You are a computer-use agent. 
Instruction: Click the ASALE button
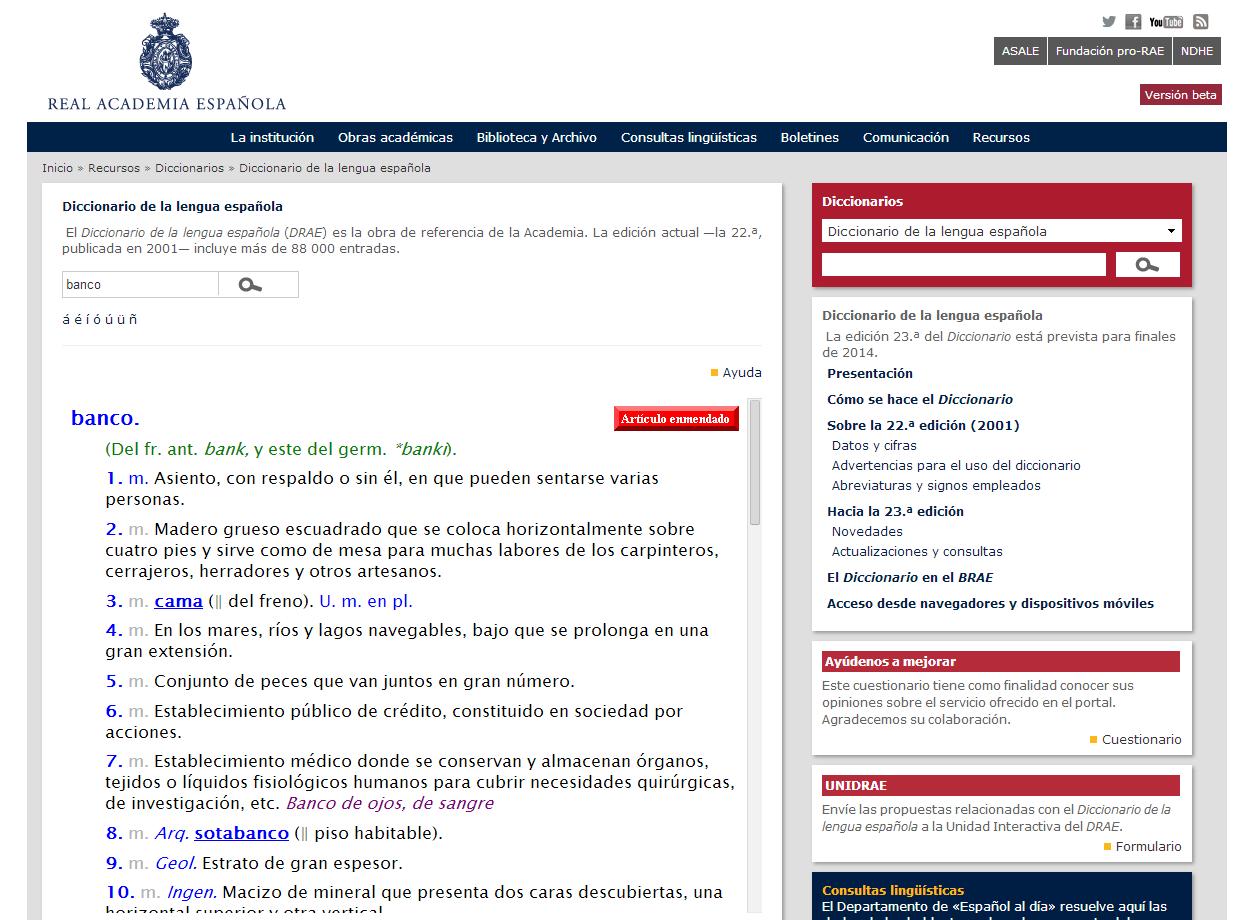[x=1020, y=51]
